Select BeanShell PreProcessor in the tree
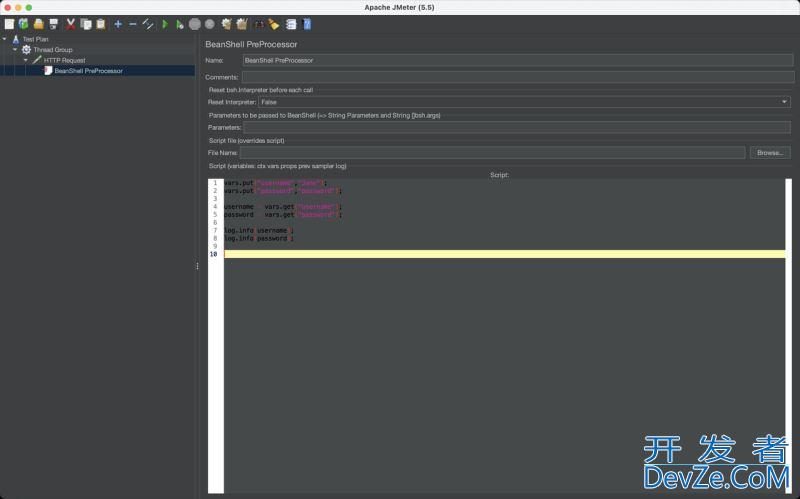Viewport: 800px width, 499px height. [88, 71]
